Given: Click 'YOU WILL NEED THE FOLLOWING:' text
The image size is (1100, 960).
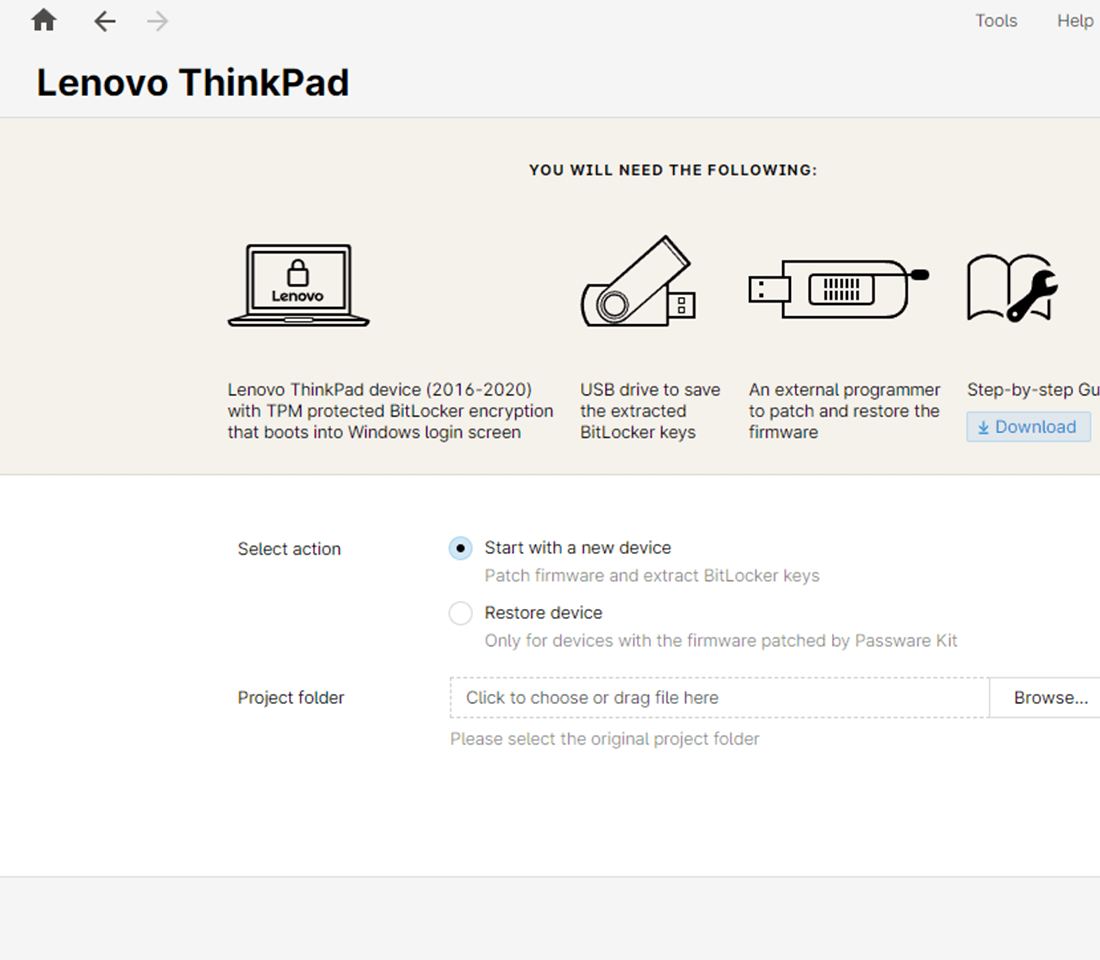Looking at the screenshot, I should (673, 170).
